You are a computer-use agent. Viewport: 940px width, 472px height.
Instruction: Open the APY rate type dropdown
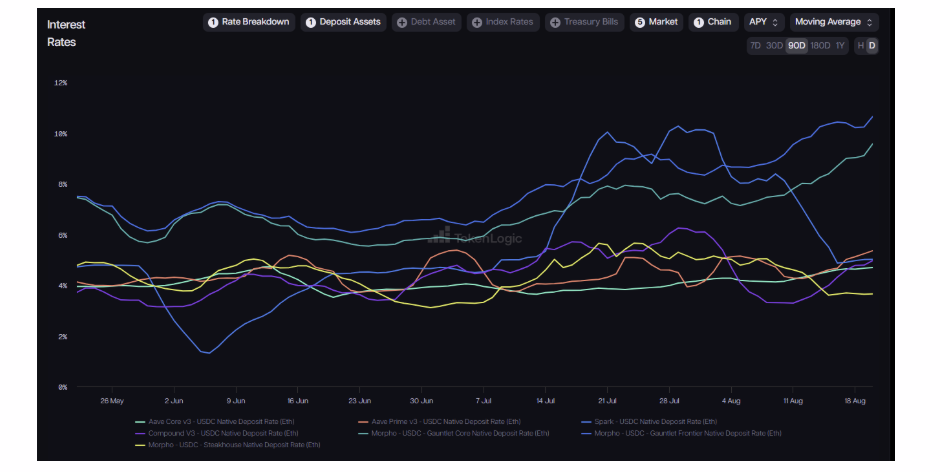pos(764,22)
